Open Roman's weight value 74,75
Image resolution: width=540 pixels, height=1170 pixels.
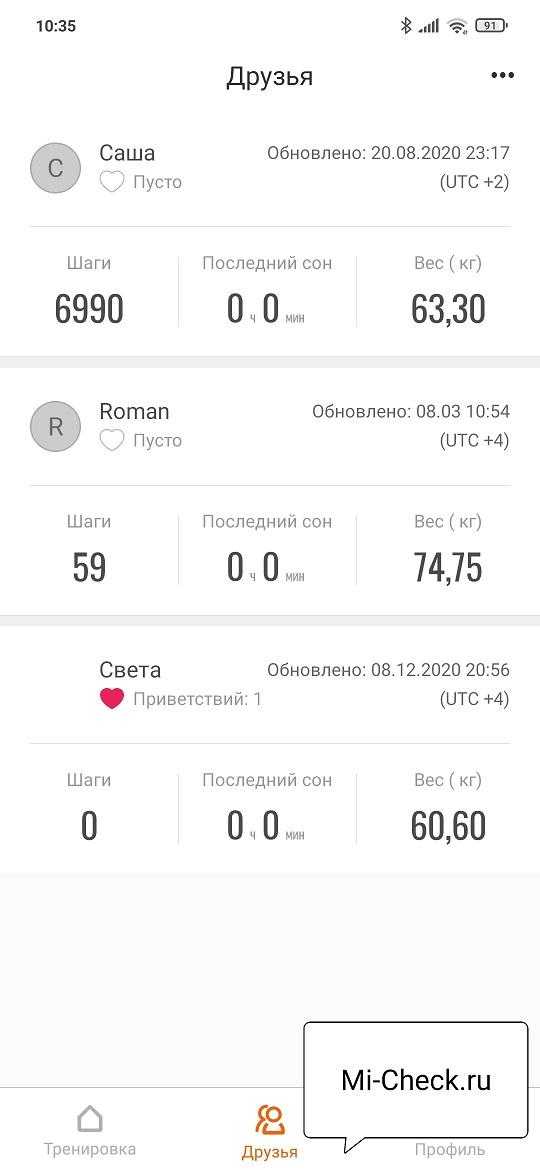coord(448,569)
